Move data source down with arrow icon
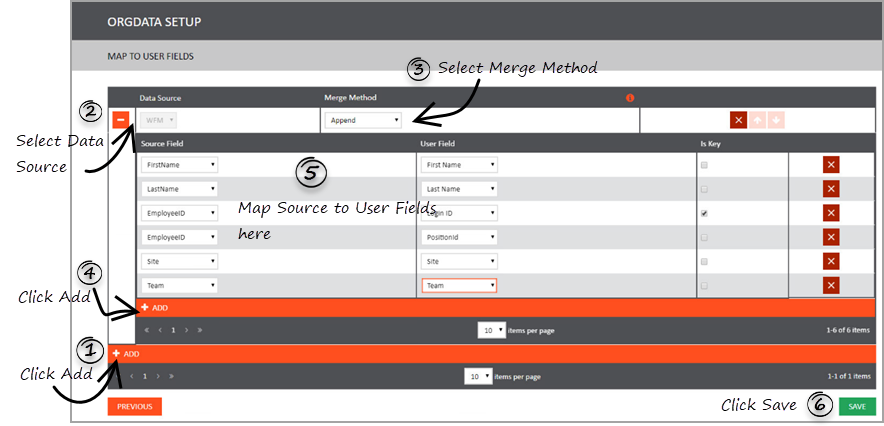The height and width of the screenshot is (426, 884). click(775, 120)
